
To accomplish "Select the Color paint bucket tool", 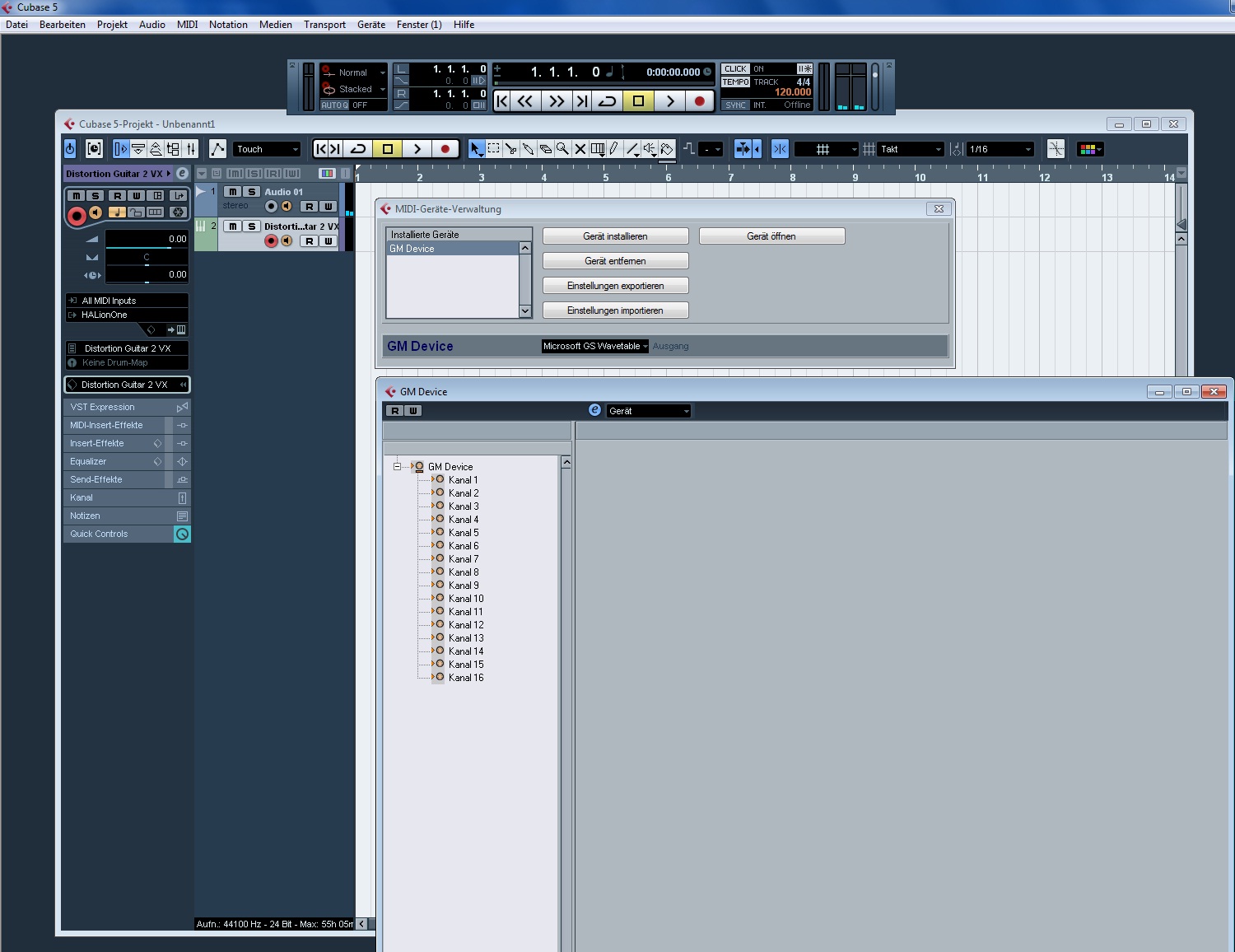I will coord(667,149).
